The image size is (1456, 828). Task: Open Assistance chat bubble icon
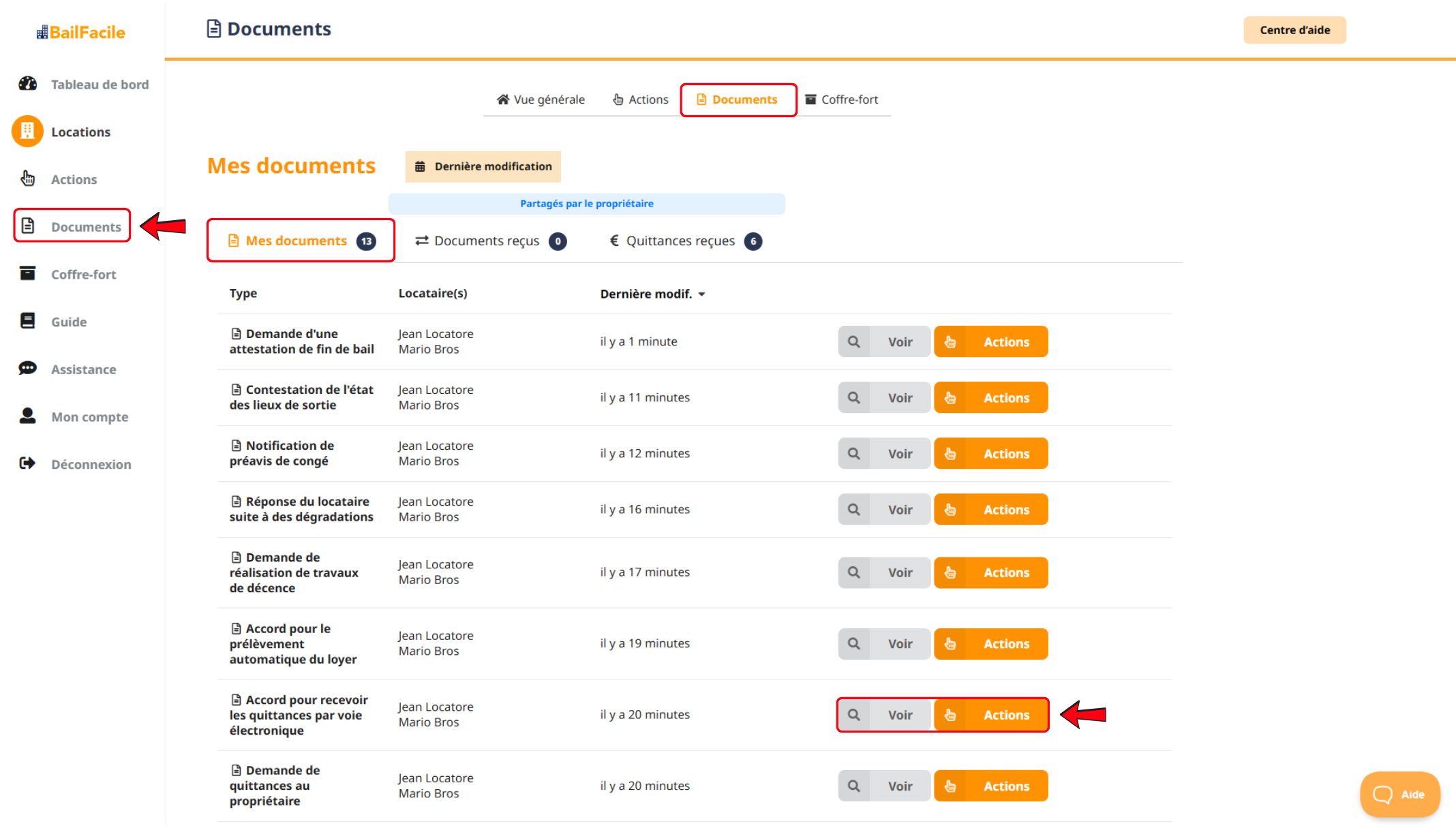coord(27,368)
